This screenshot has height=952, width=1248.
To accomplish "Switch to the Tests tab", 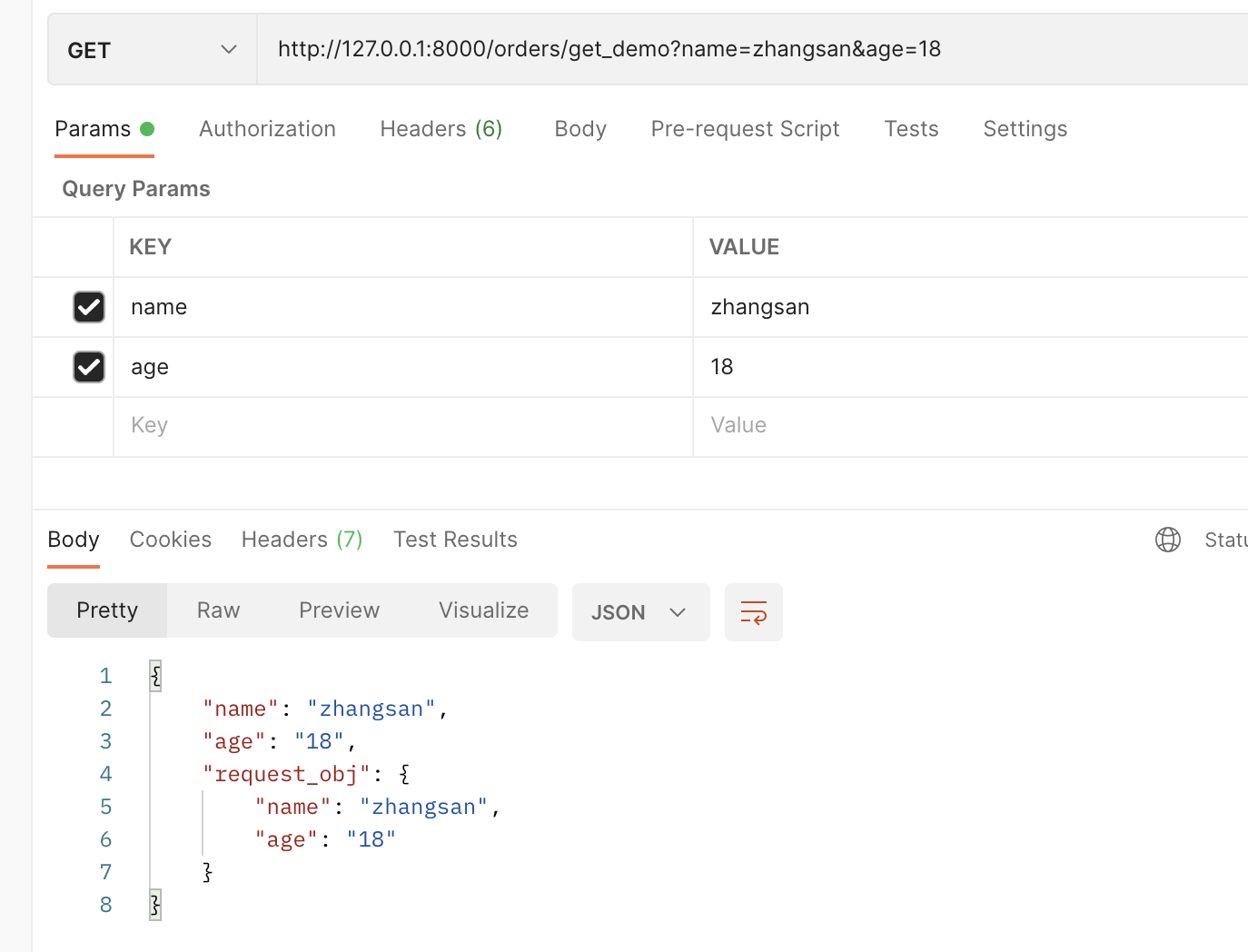I will (x=911, y=128).
